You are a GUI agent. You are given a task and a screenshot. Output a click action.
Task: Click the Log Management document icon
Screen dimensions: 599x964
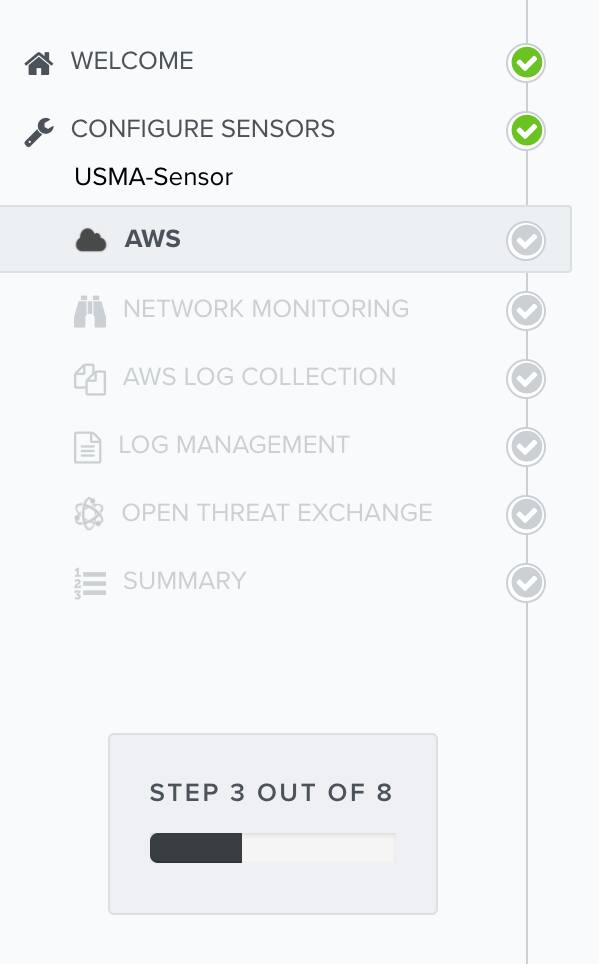(x=87, y=447)
